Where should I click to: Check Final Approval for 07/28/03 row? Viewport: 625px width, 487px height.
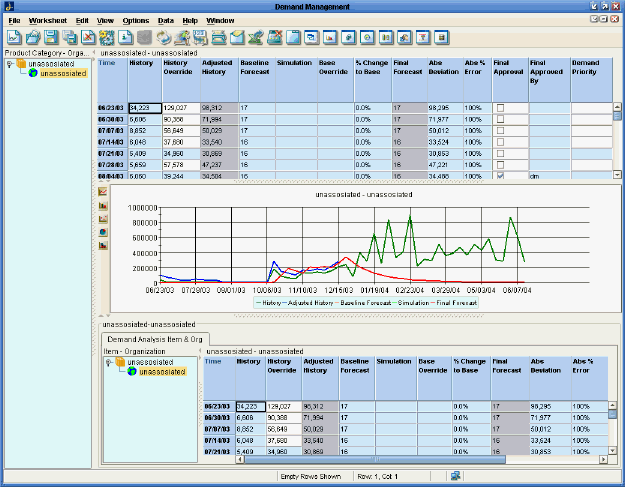tap(500, 165)
